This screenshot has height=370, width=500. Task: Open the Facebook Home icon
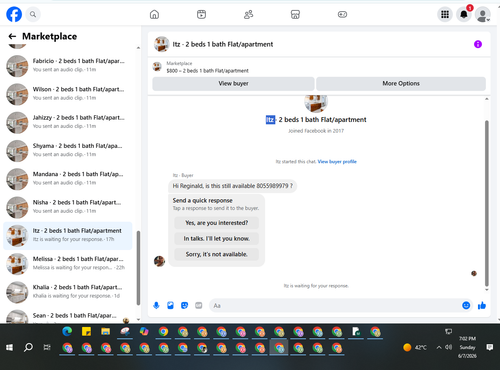coord(154,14)
